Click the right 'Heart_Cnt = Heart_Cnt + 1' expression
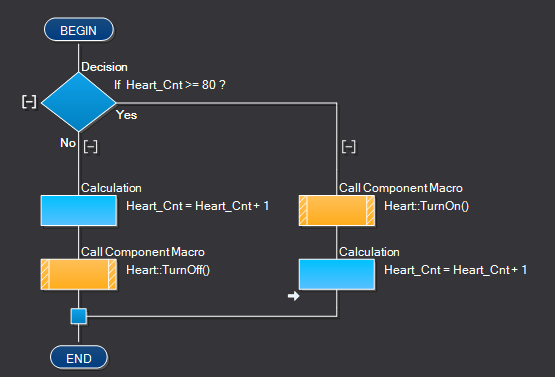Viewport: 555px width, 377px height. [x=456, y=270]
